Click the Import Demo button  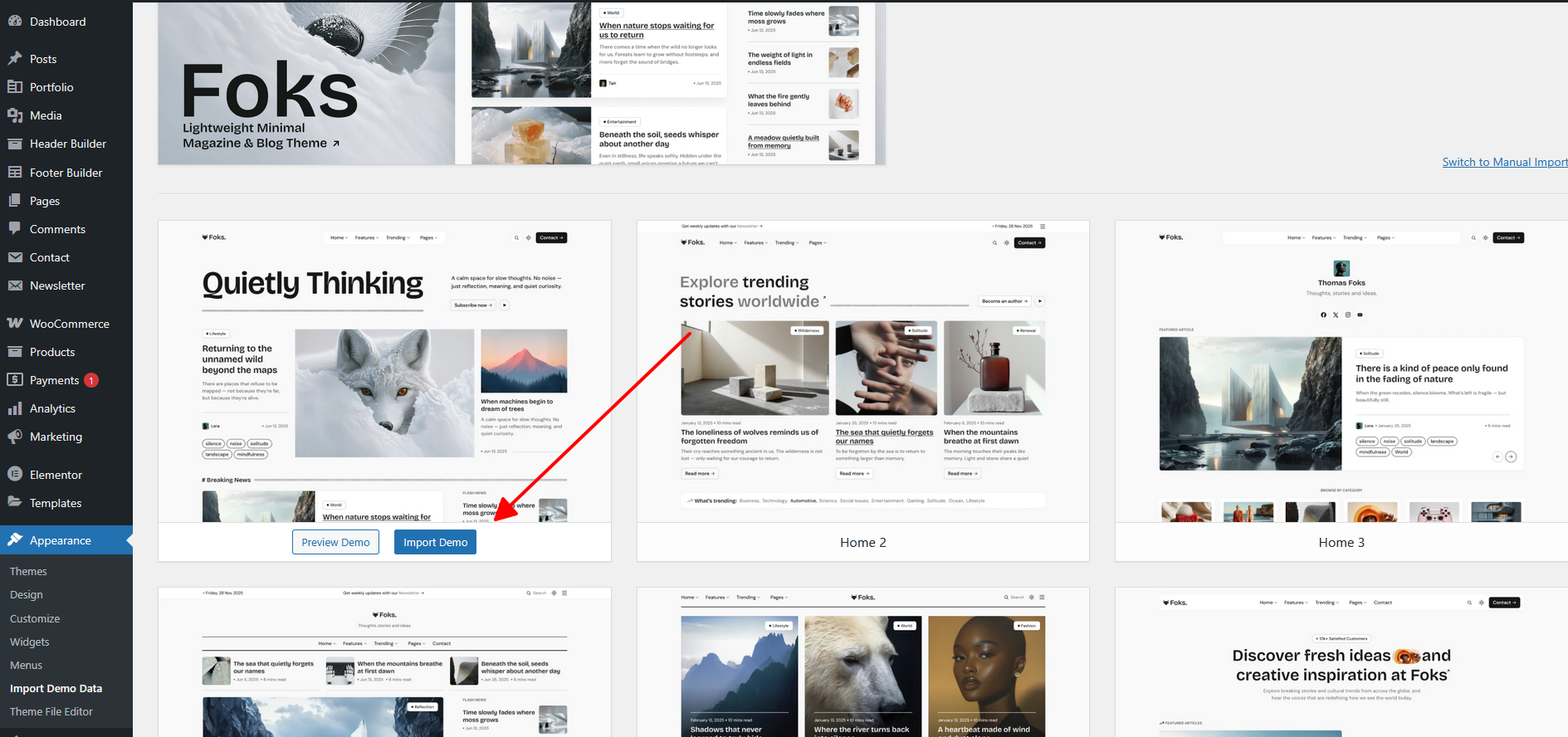pos(435,542)
